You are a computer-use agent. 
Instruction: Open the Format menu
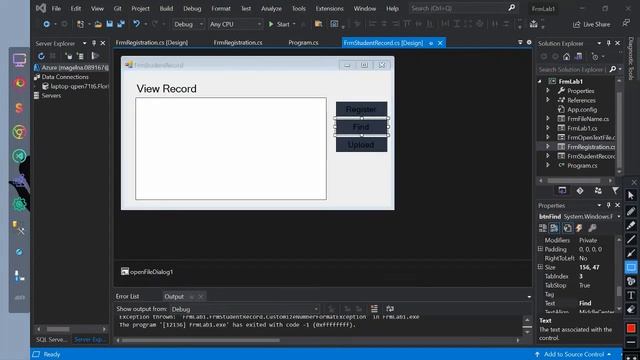221,9
